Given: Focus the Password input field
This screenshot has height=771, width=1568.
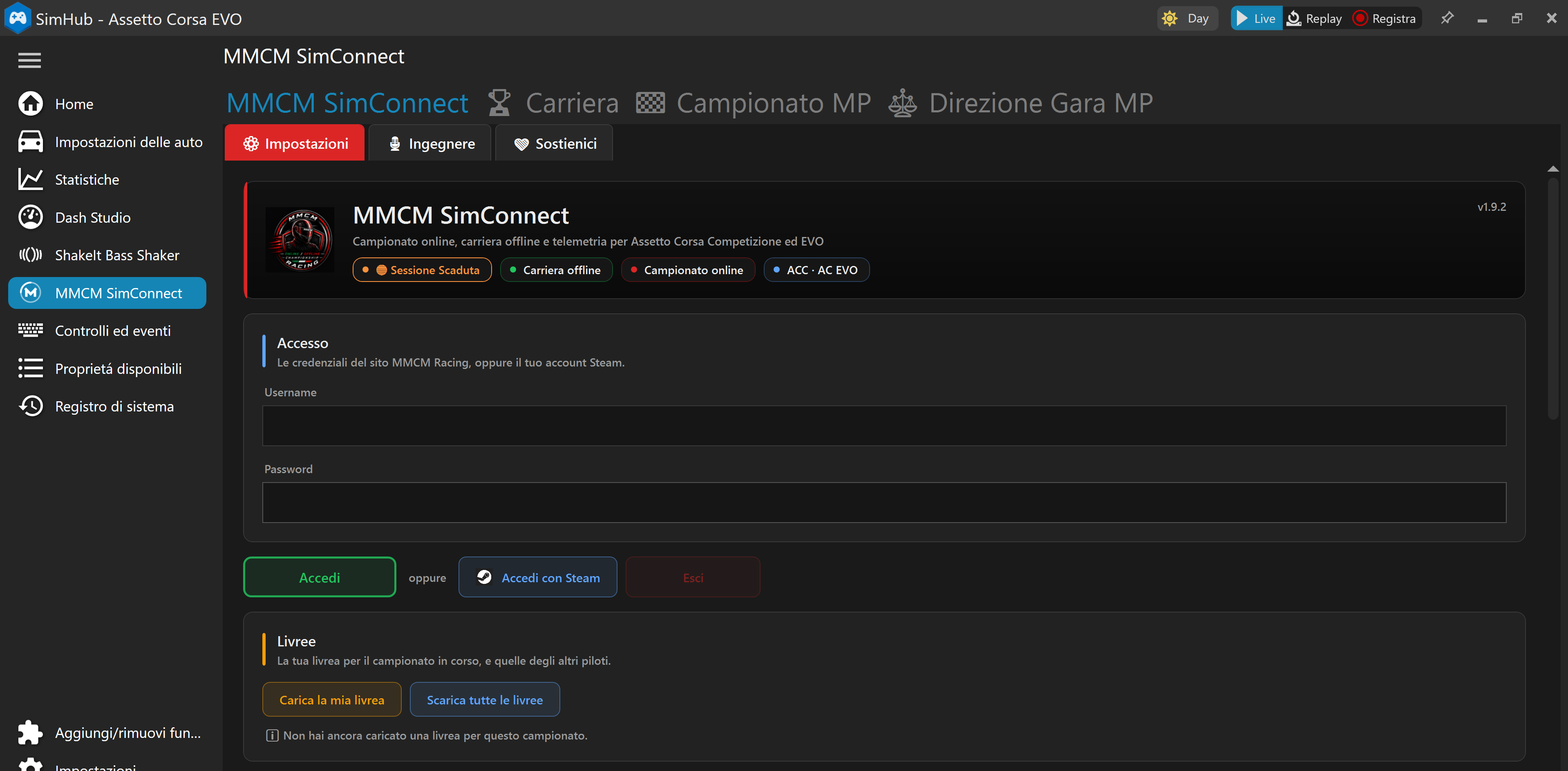Looking at the screenshot, I should pos(884,502).
